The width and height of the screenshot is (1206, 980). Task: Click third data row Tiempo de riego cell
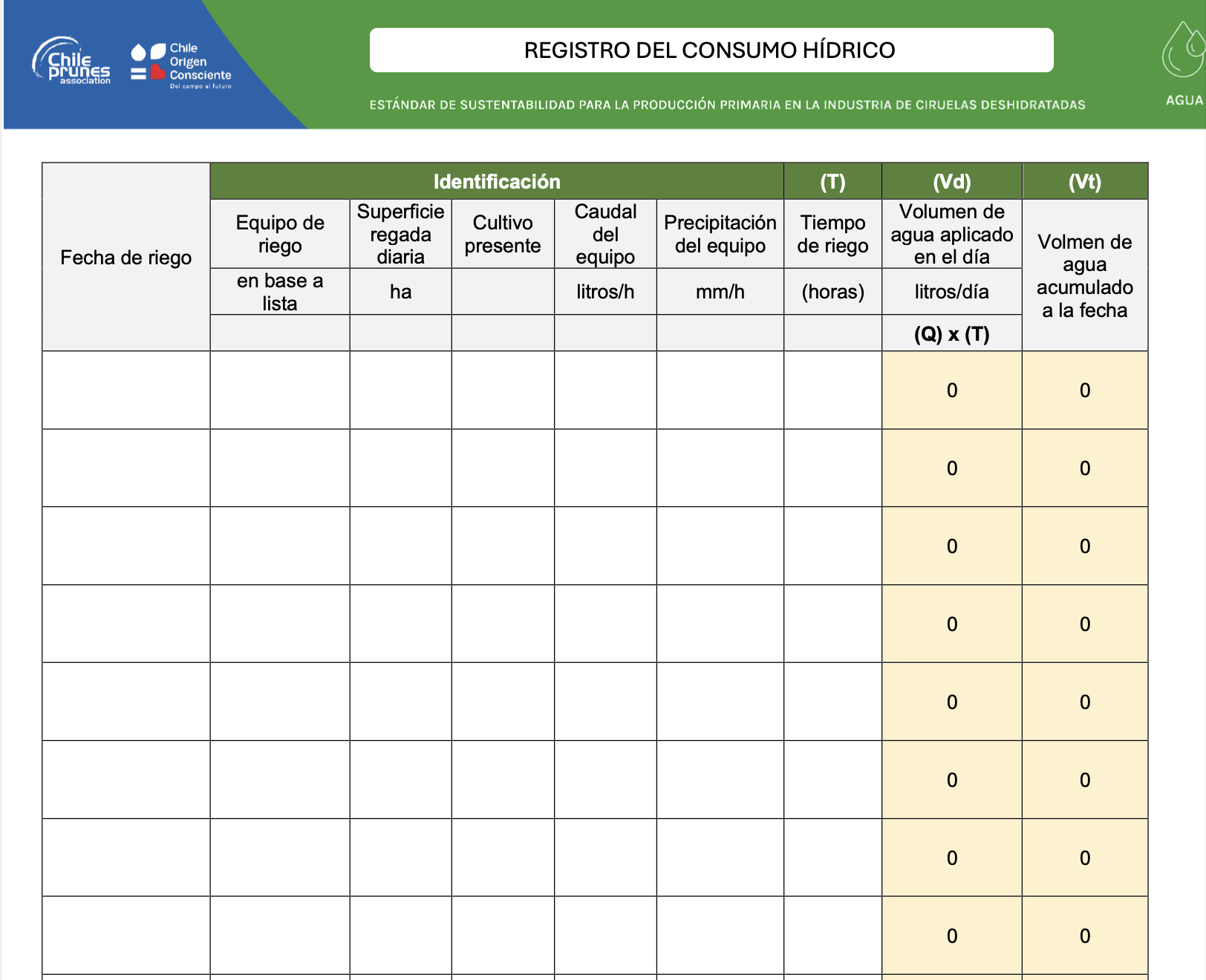point(832,546)
